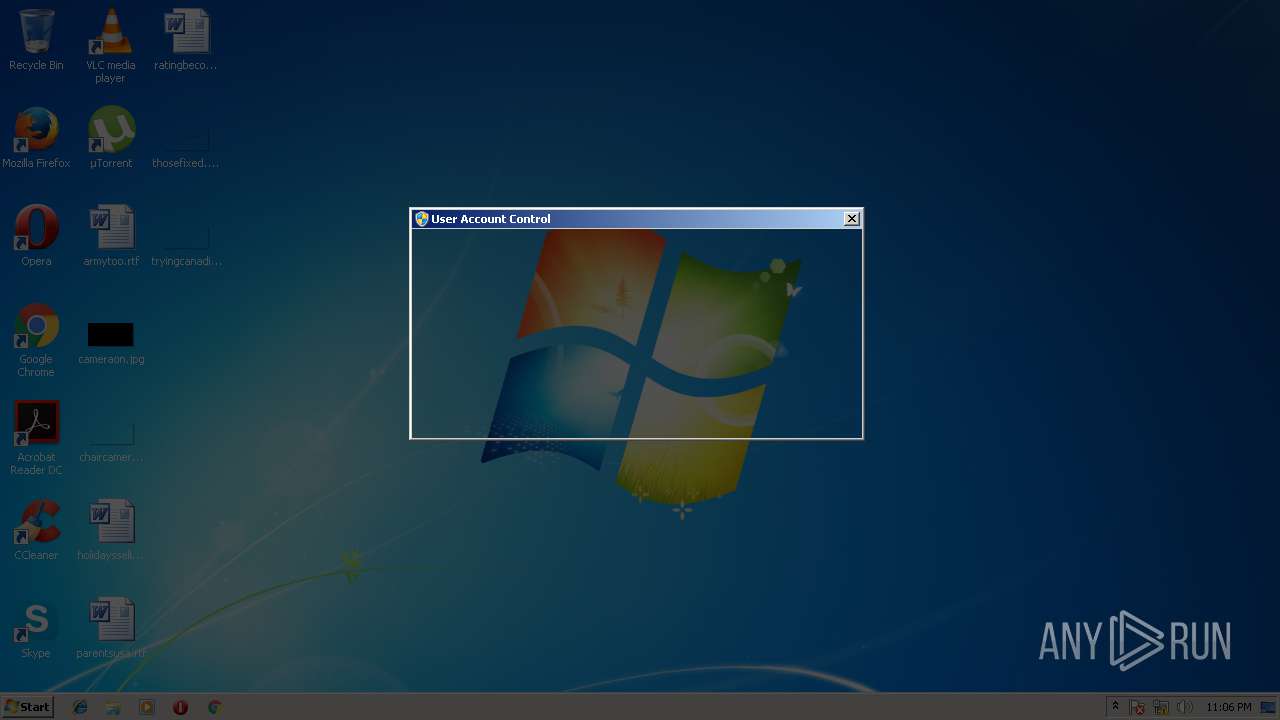1280x720 pixels.
Task: Open the Opera browser shortcut
Action: [36, 236]
